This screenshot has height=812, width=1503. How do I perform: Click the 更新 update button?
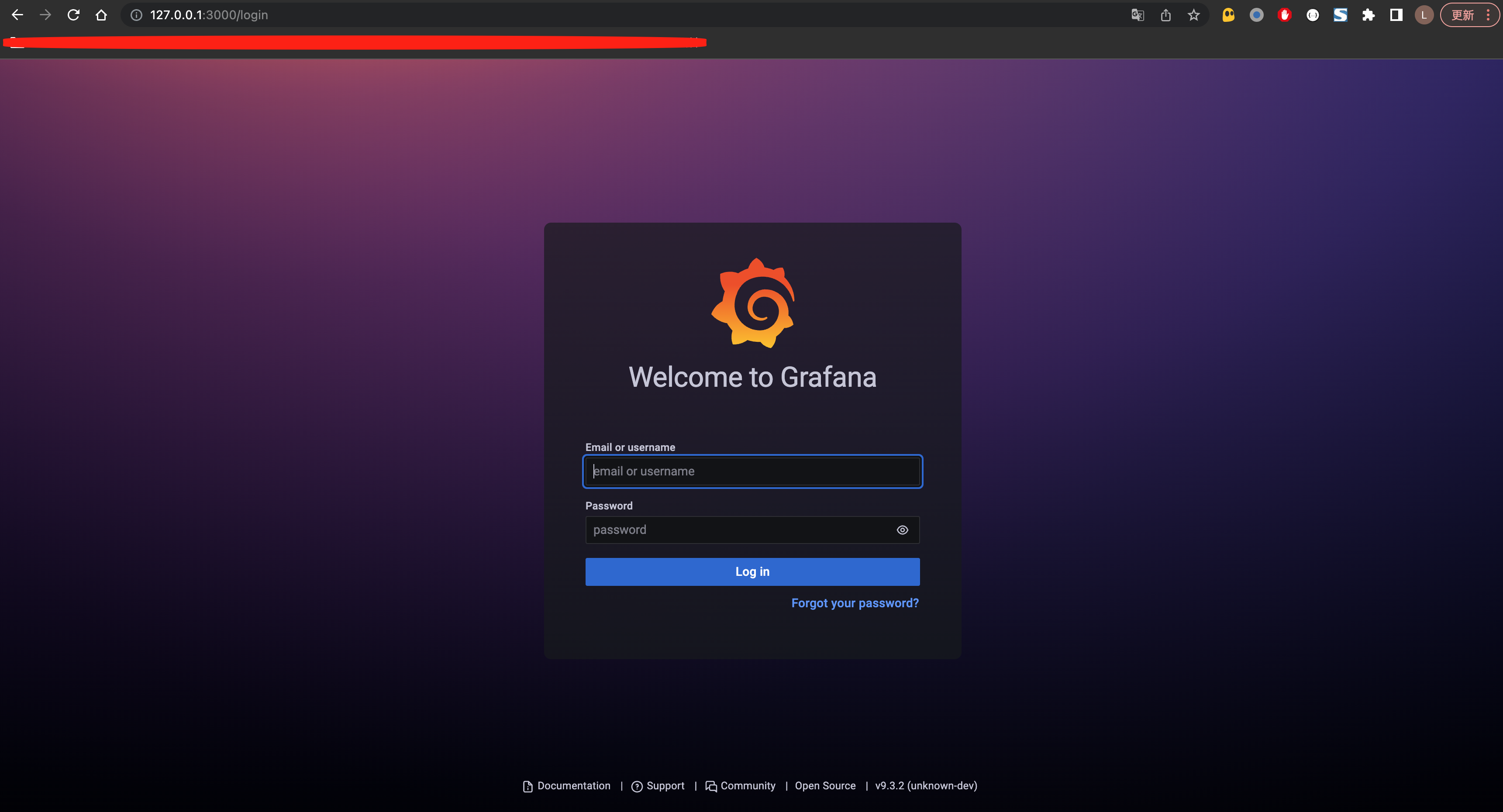click(x=1463, y=15)
